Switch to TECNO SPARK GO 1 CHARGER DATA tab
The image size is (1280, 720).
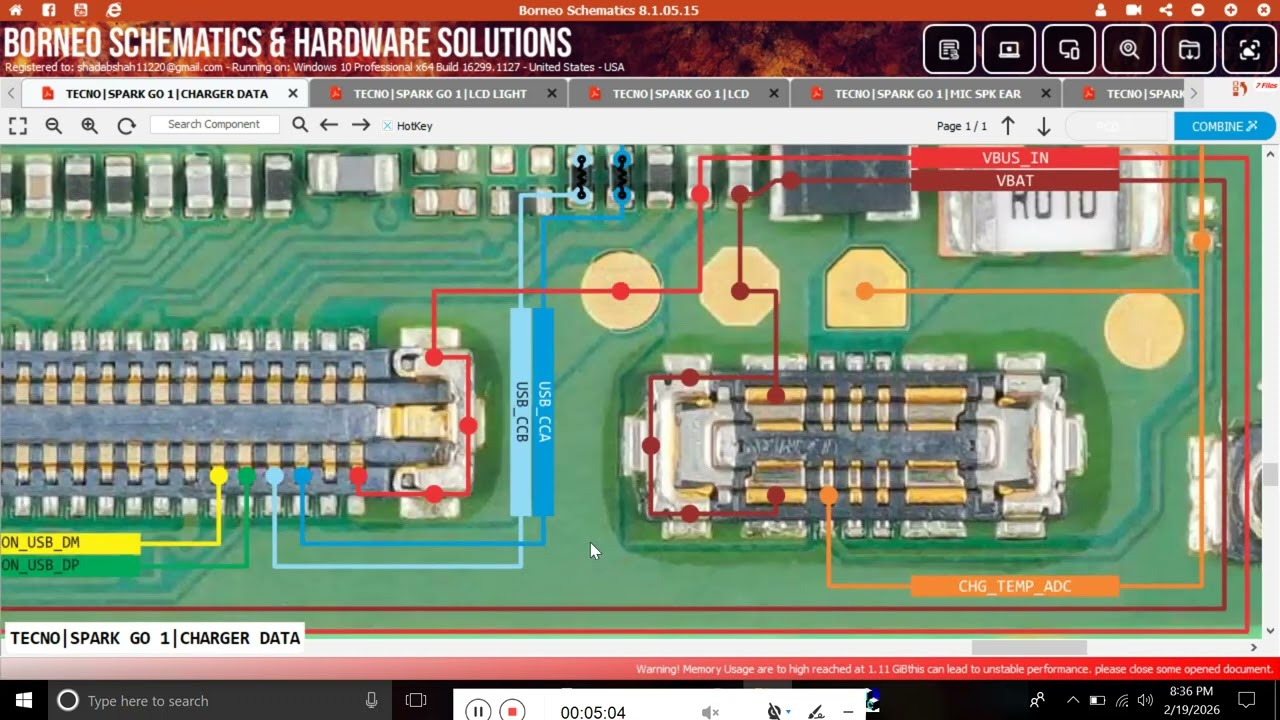(166, 94)
